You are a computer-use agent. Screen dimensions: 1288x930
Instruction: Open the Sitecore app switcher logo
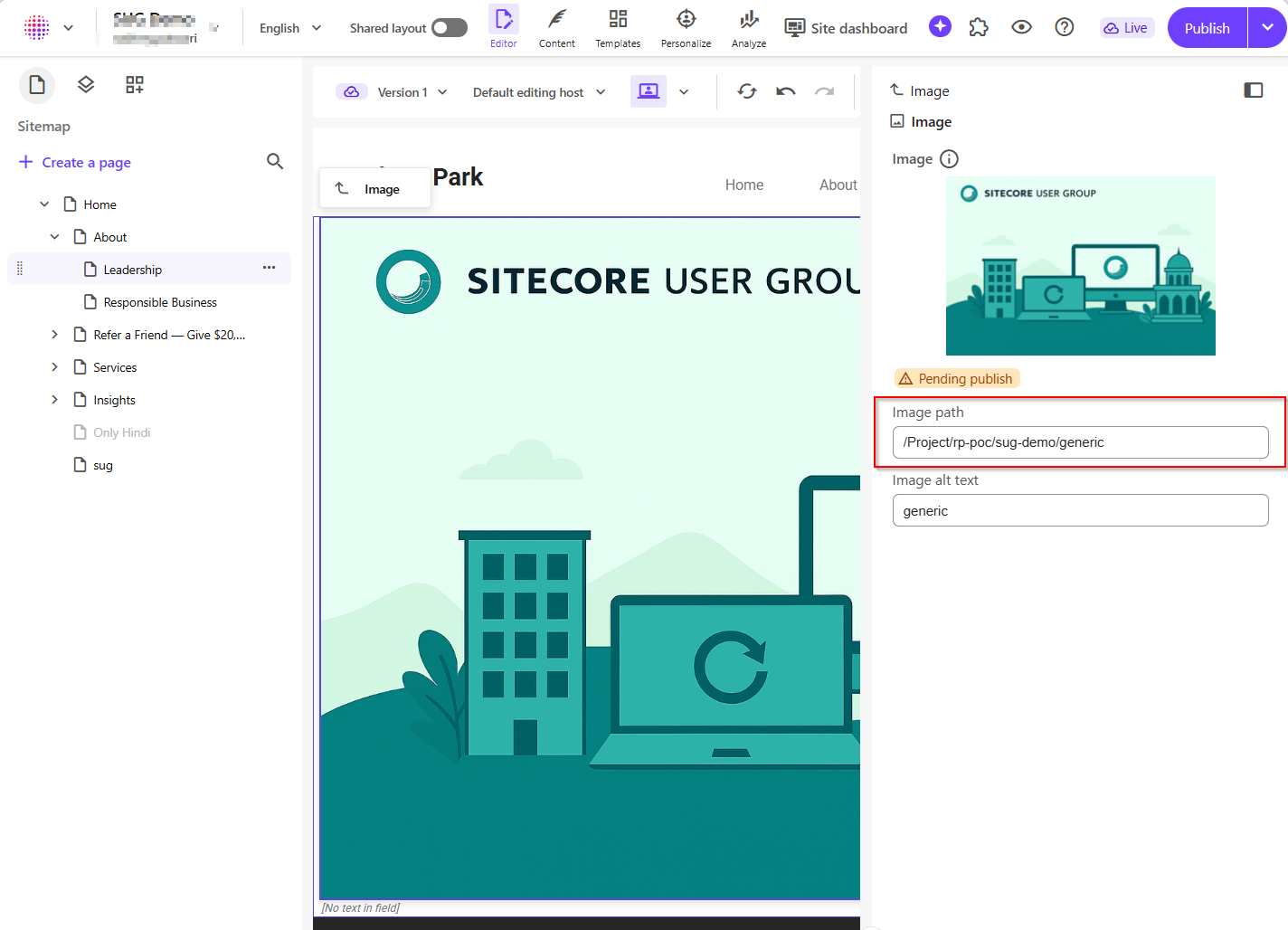click(37, 28)
